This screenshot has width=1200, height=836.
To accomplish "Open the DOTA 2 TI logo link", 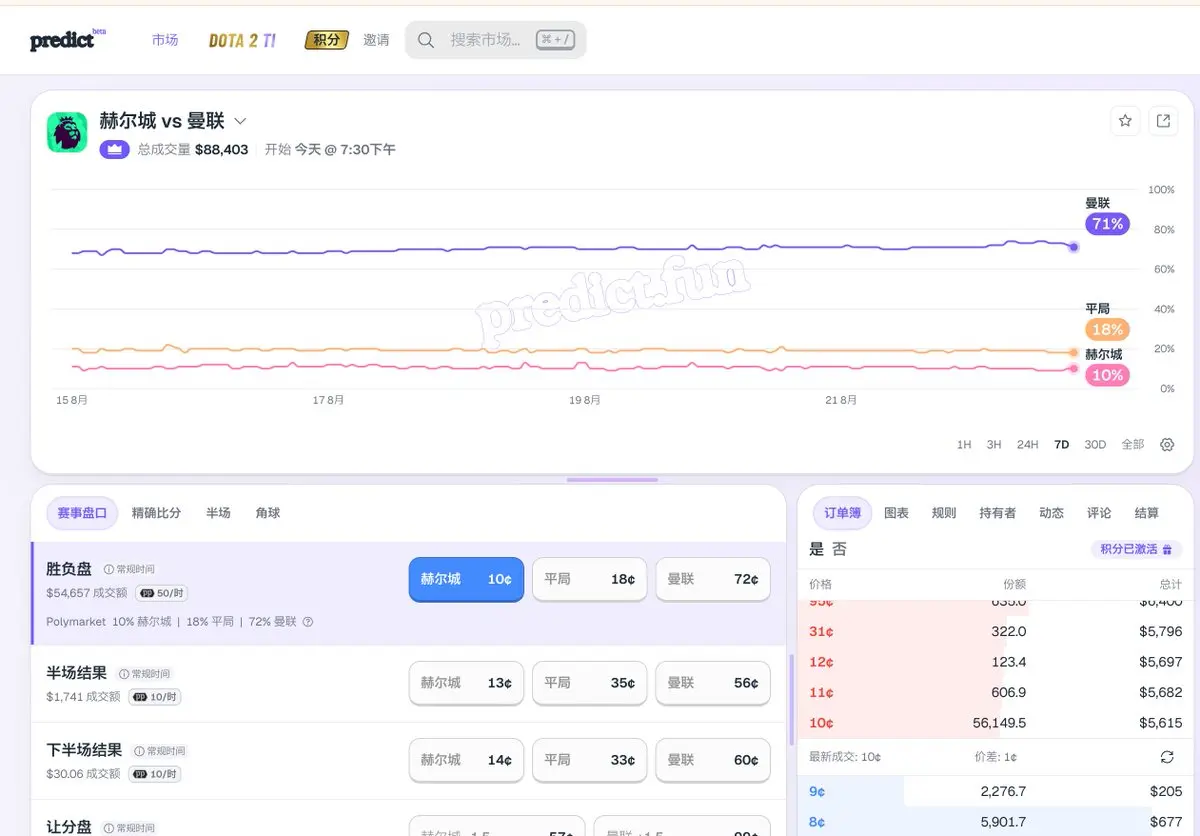I will click(x=242, y=40).
